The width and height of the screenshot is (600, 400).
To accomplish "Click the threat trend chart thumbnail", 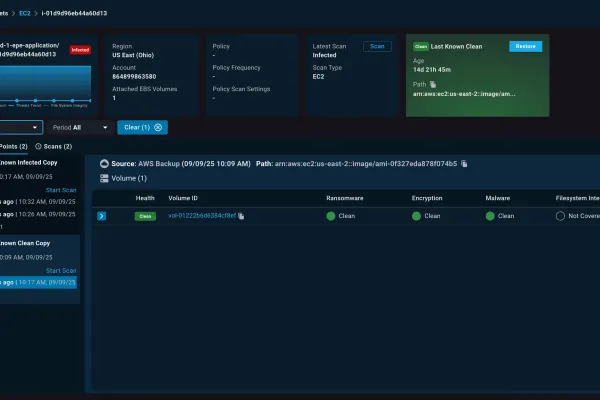I will (x=45, y=86).
